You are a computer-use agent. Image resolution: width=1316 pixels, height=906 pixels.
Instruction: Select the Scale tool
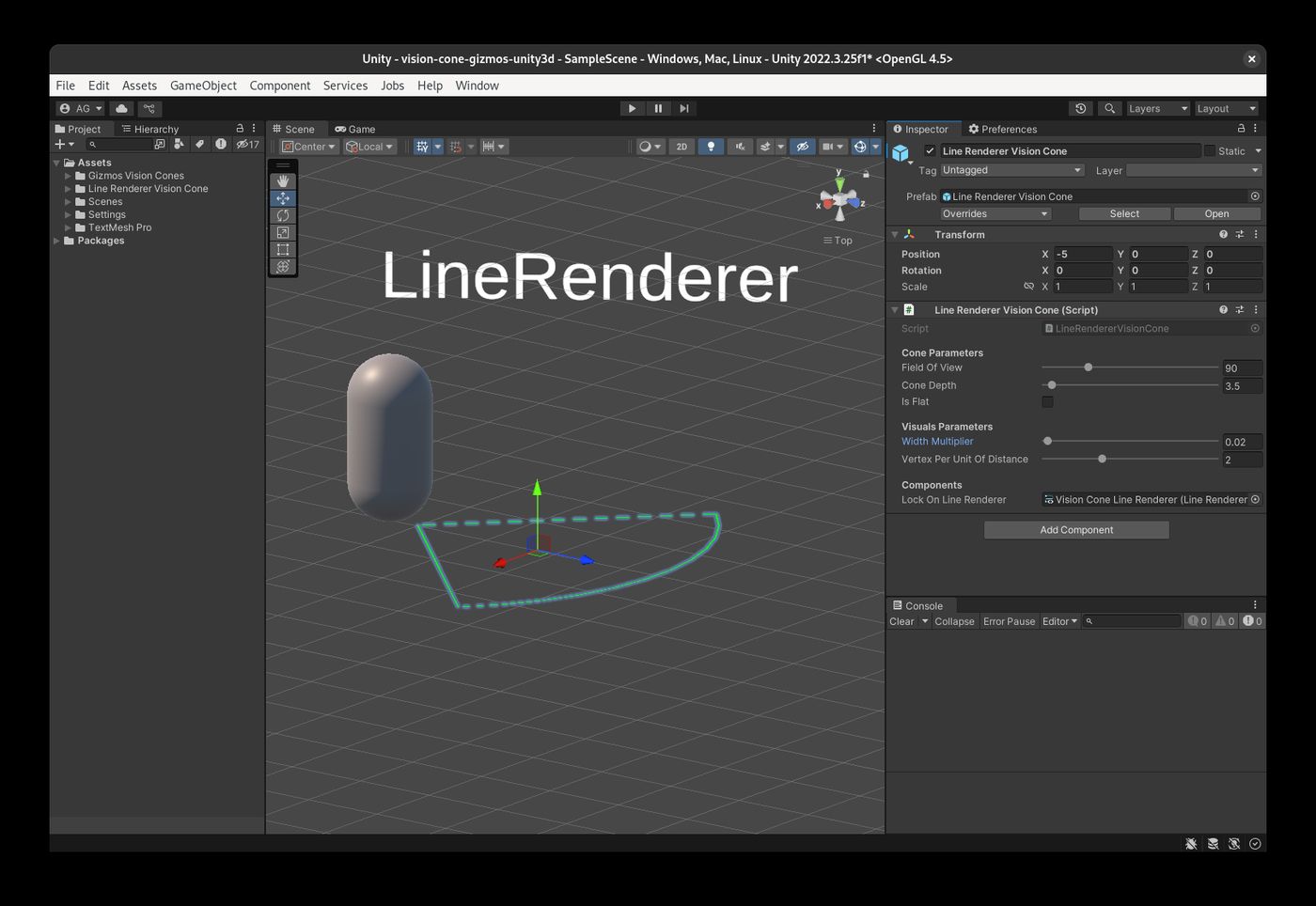[283, 232]
